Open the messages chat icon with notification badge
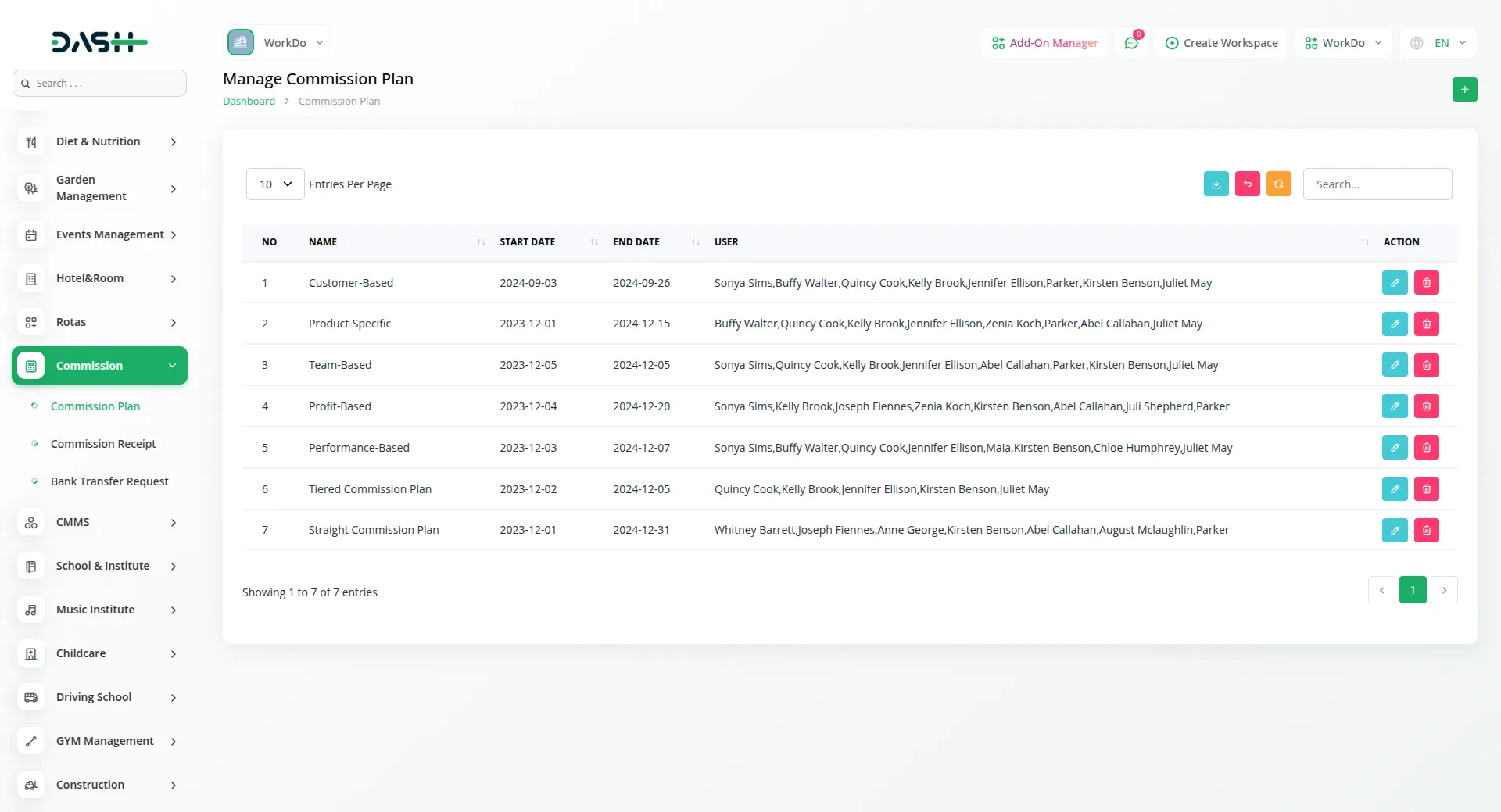The height and width of the screenshot is (812, 1501). click(1131, 42)
